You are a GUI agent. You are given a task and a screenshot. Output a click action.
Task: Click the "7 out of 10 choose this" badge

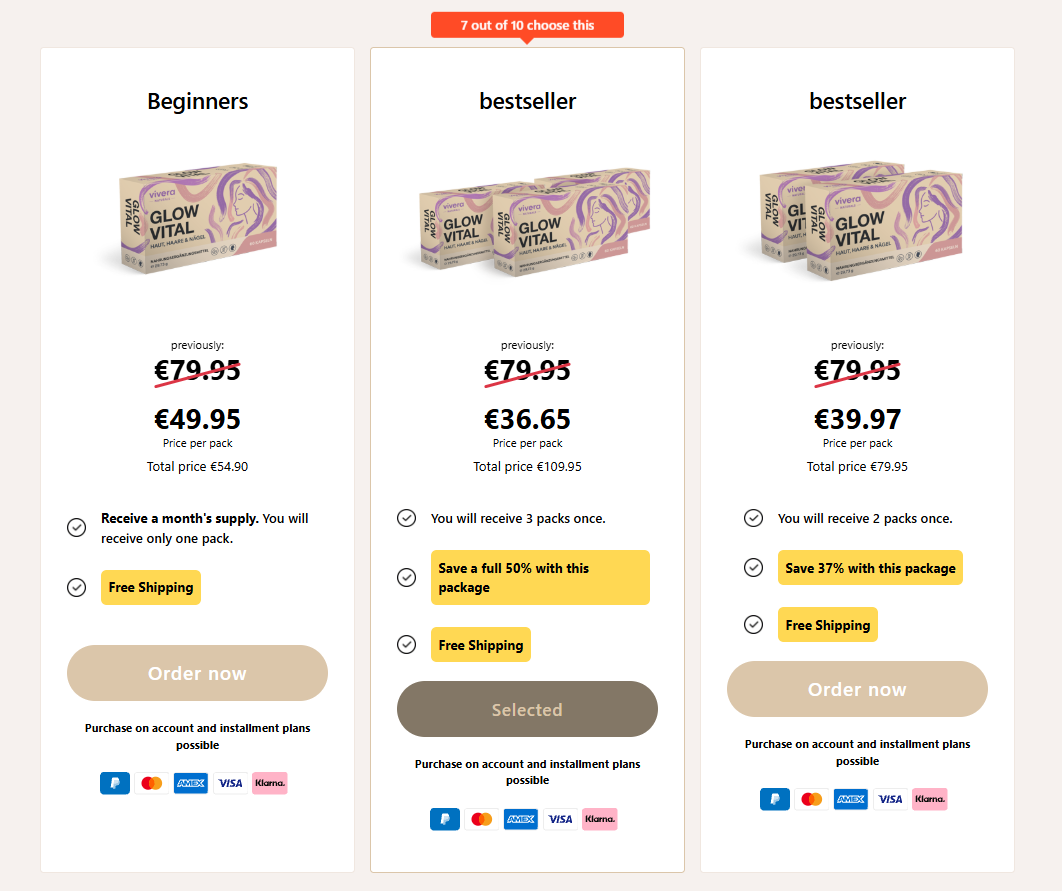click(x=527, y=25)
